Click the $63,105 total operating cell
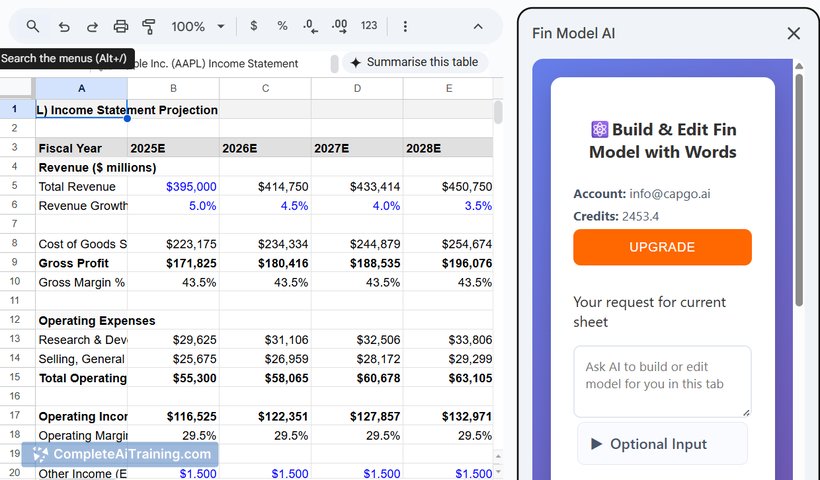The width and height of the screenshot is (820, 480). click(448, 378)
